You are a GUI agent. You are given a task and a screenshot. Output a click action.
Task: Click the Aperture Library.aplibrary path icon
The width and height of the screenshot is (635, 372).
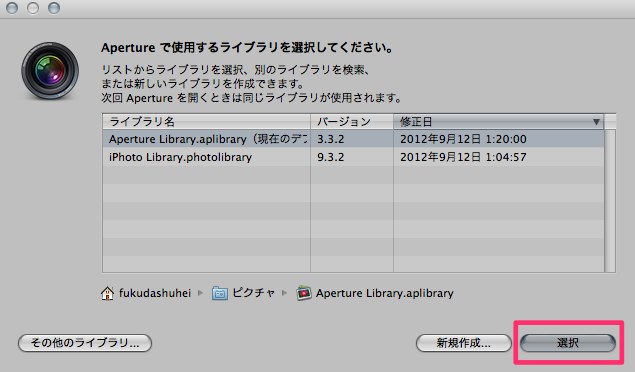click(304, 293)
